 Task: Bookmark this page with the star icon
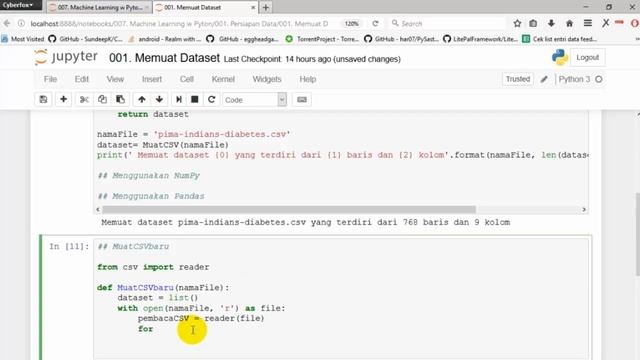pos(517,24)
